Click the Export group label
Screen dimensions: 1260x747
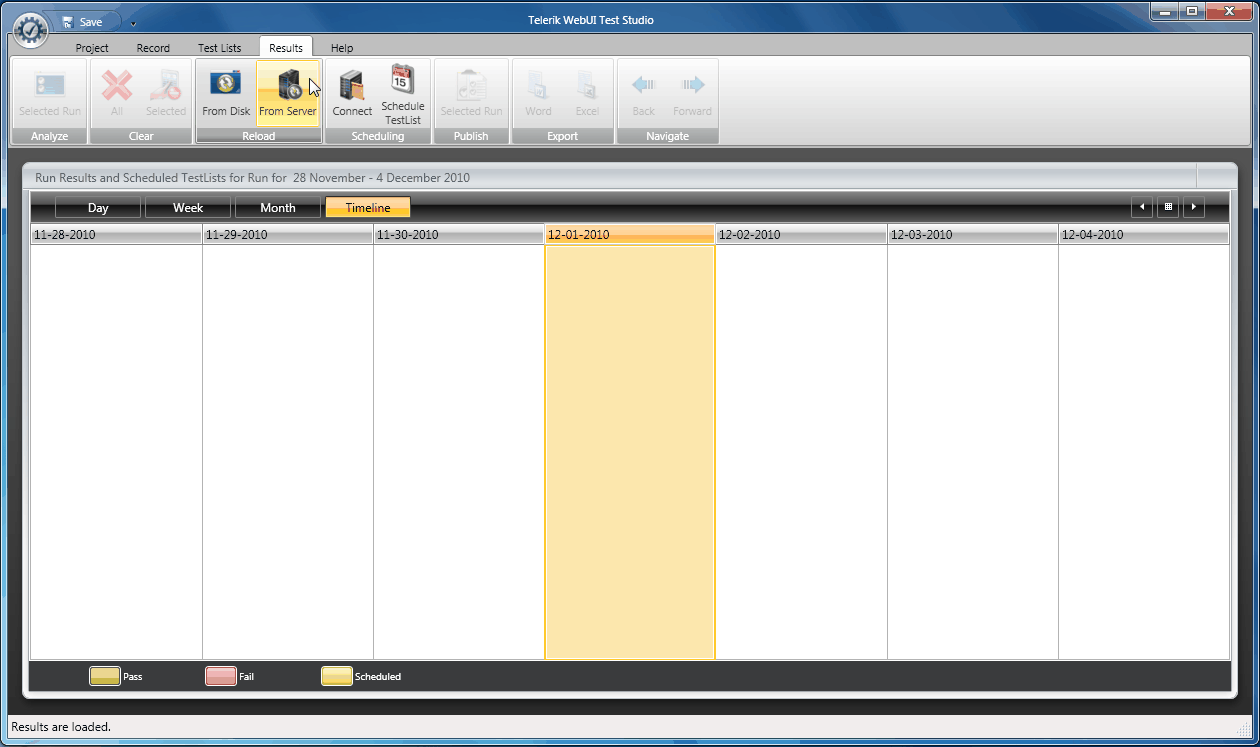563,136
